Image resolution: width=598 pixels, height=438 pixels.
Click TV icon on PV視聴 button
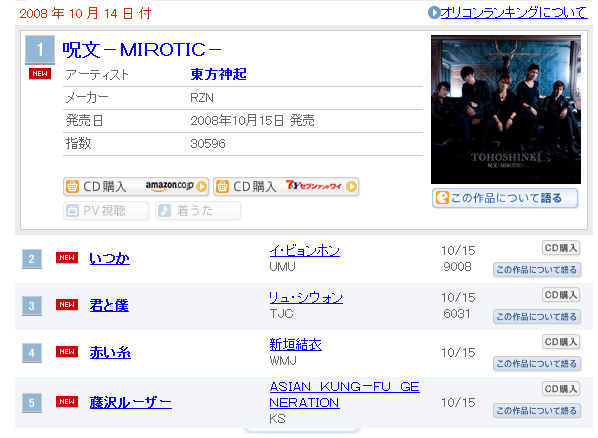coord(72,211)
